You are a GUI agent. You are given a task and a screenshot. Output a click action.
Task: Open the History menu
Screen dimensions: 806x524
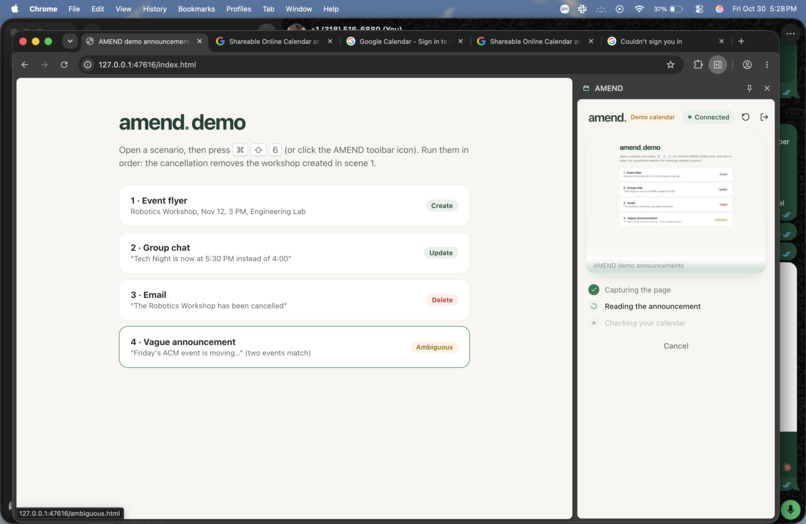[154, 9]
